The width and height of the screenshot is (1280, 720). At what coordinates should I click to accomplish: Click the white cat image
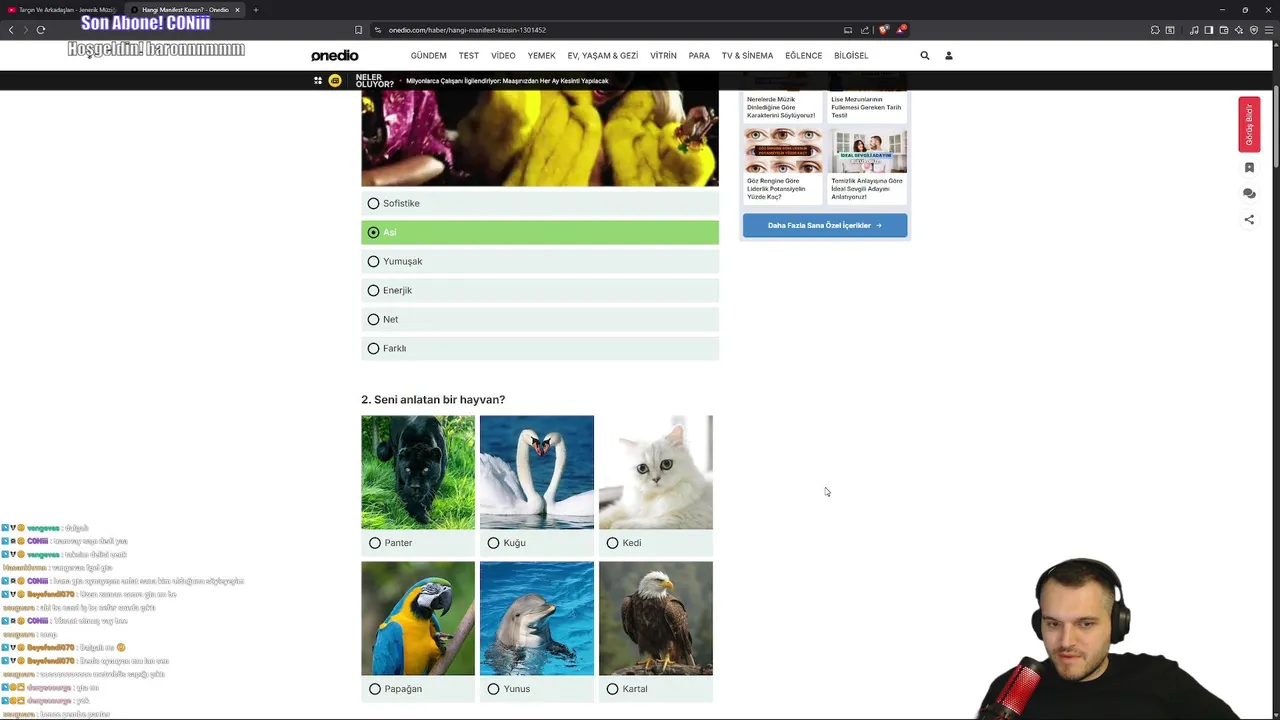click(656, 472)
